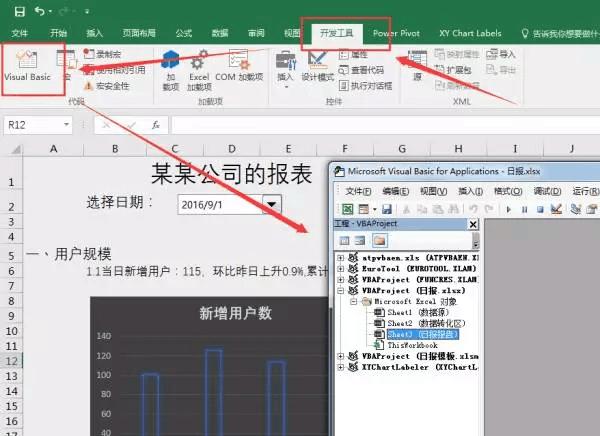600x436 pixels.
Task: Undo last action in quick access toolbar
Action: 39,11
